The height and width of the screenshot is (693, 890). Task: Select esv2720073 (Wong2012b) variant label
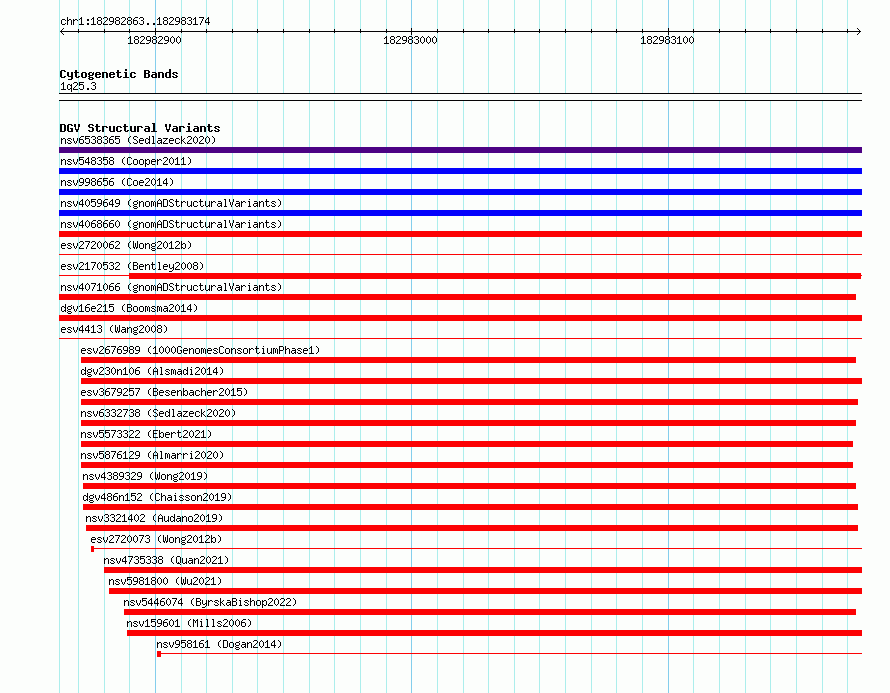(x=156, y=539)
